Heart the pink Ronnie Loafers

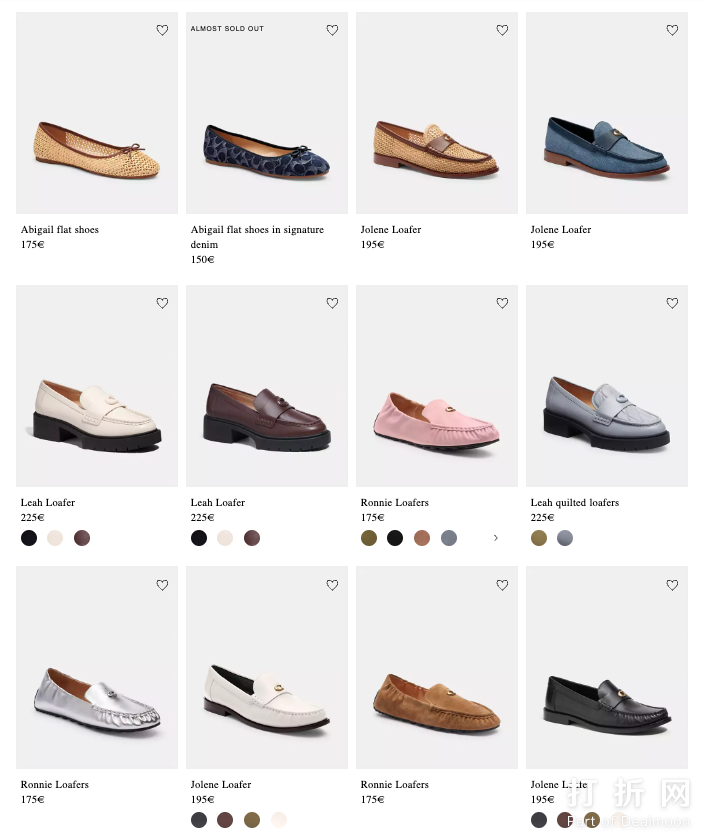click(502, 303)
